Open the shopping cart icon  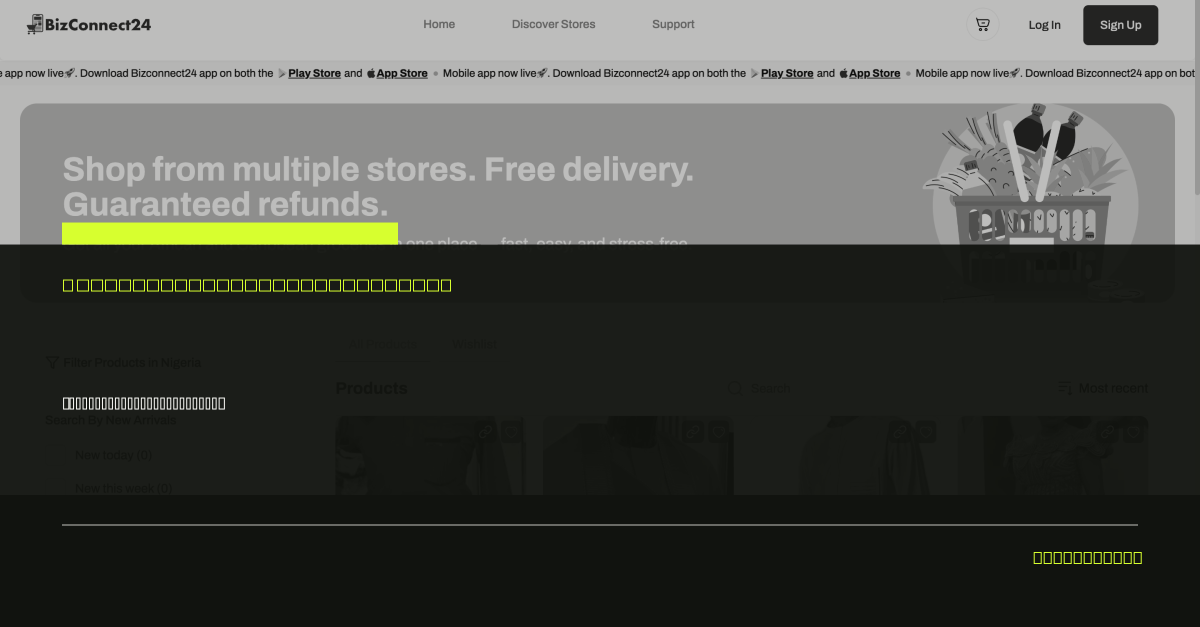click(982, 25)
